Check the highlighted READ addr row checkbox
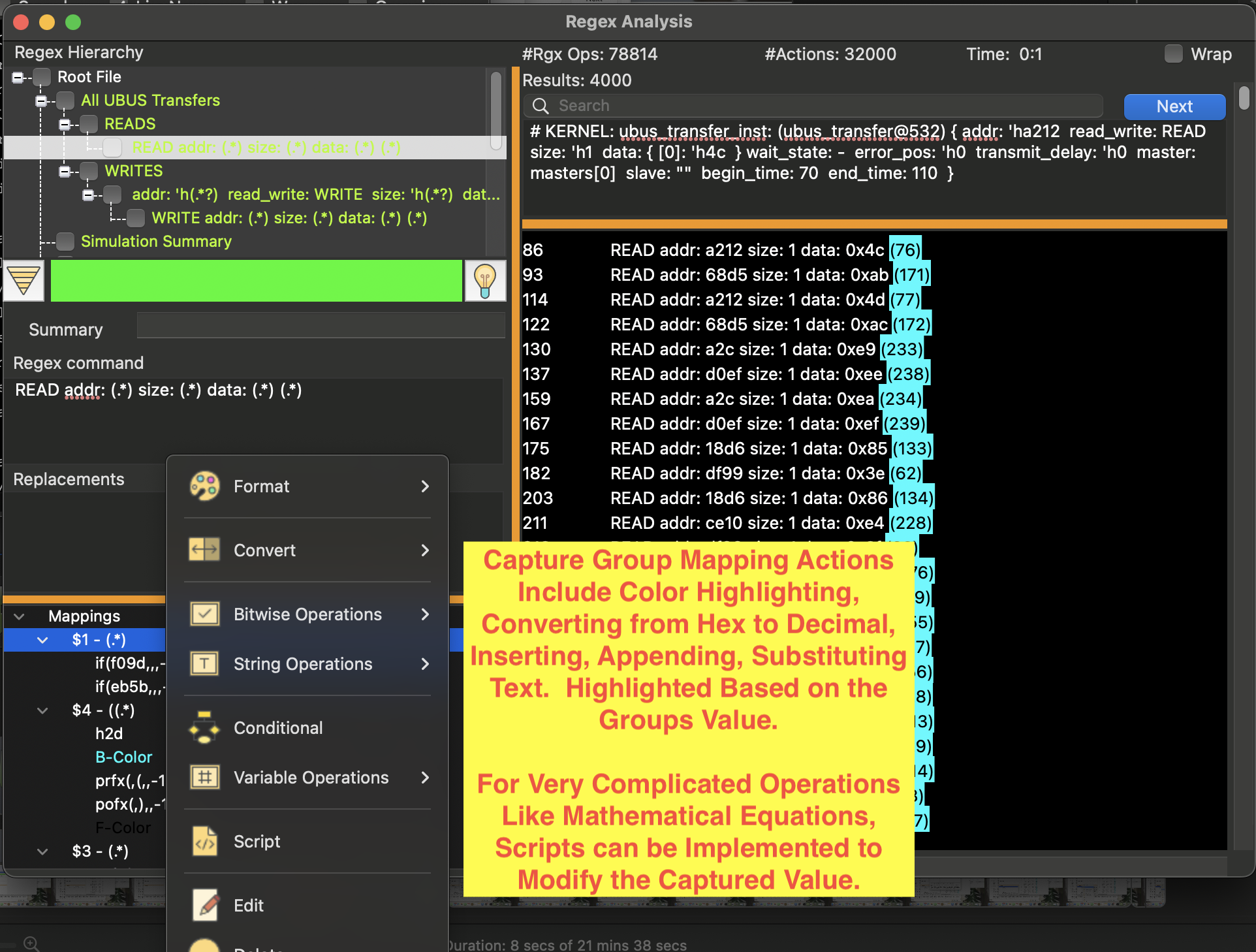 (112, 148)
